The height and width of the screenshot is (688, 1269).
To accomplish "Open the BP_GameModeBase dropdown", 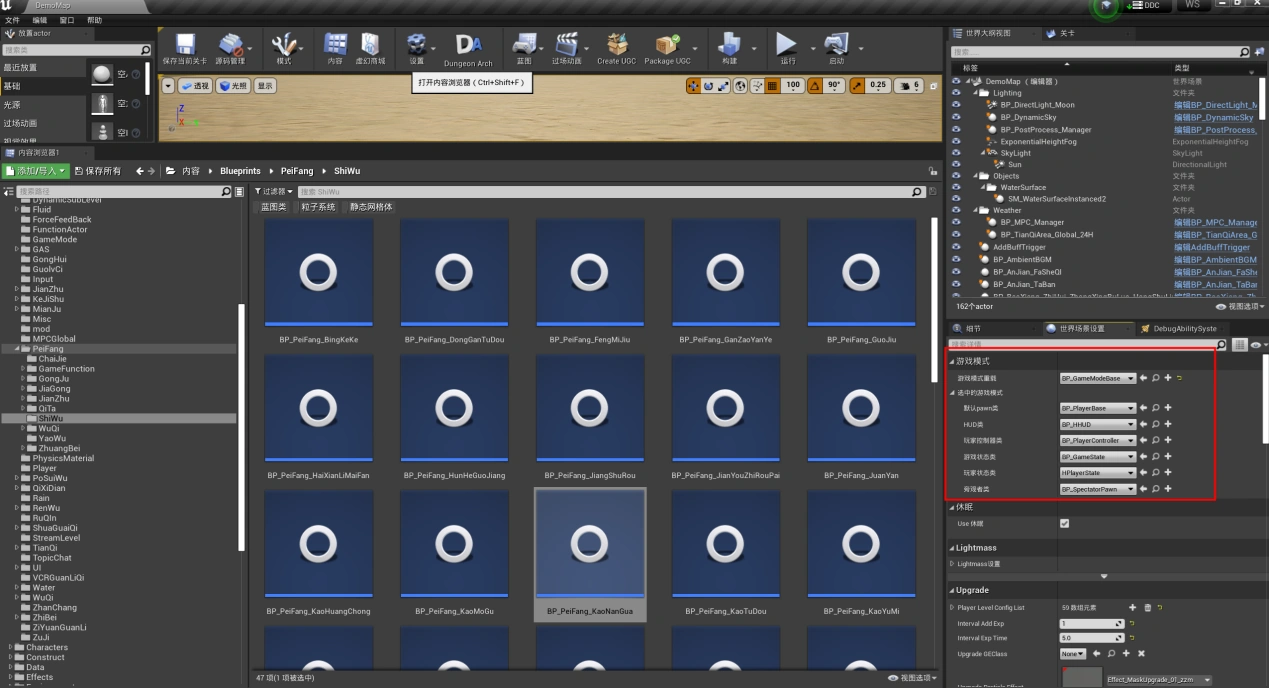I will click(x=1098, y=378).
